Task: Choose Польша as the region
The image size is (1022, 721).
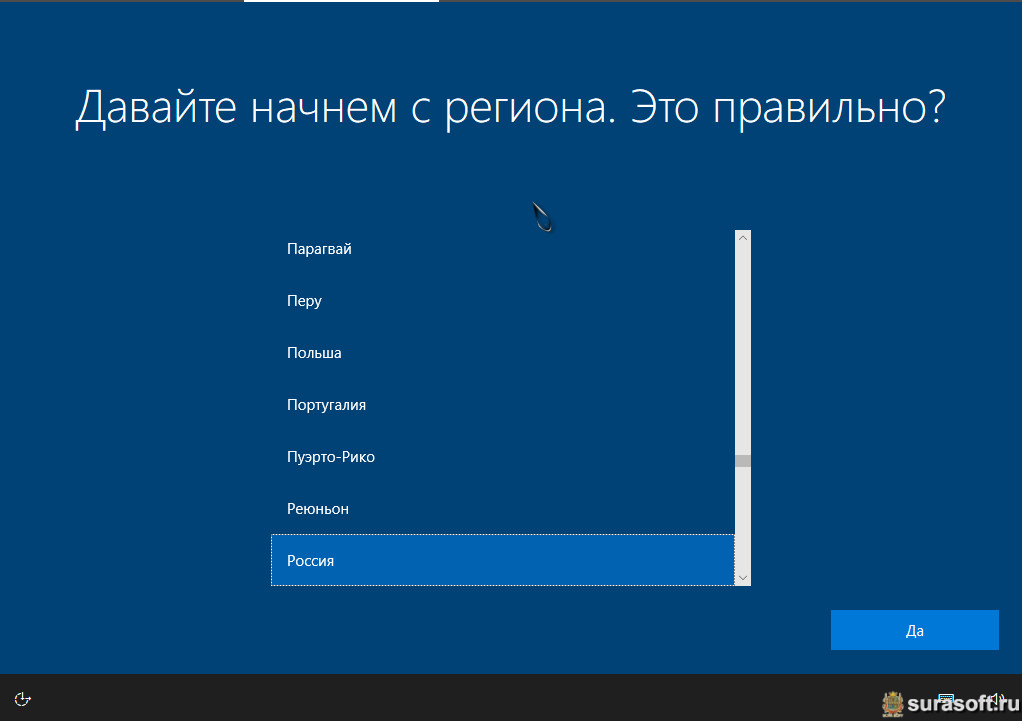Action: click(314, 353)
